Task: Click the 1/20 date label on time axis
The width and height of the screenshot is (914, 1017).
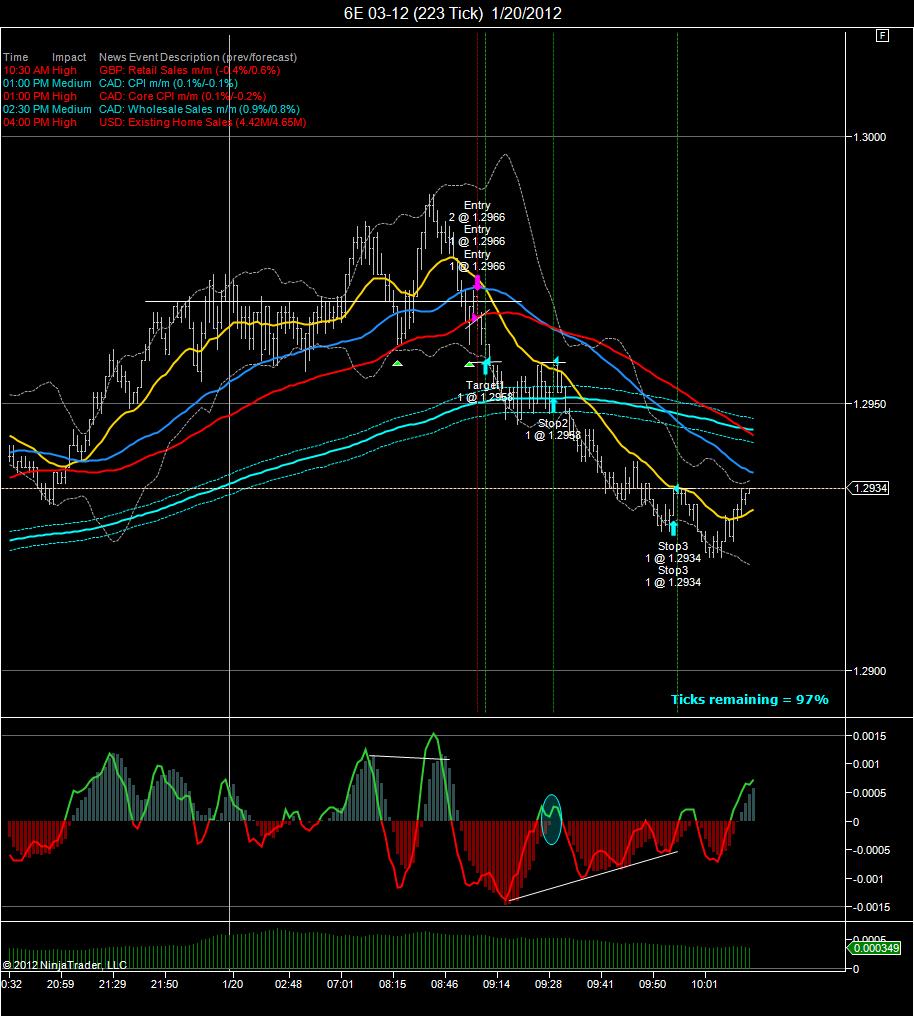Action: (x=232, y=984)
